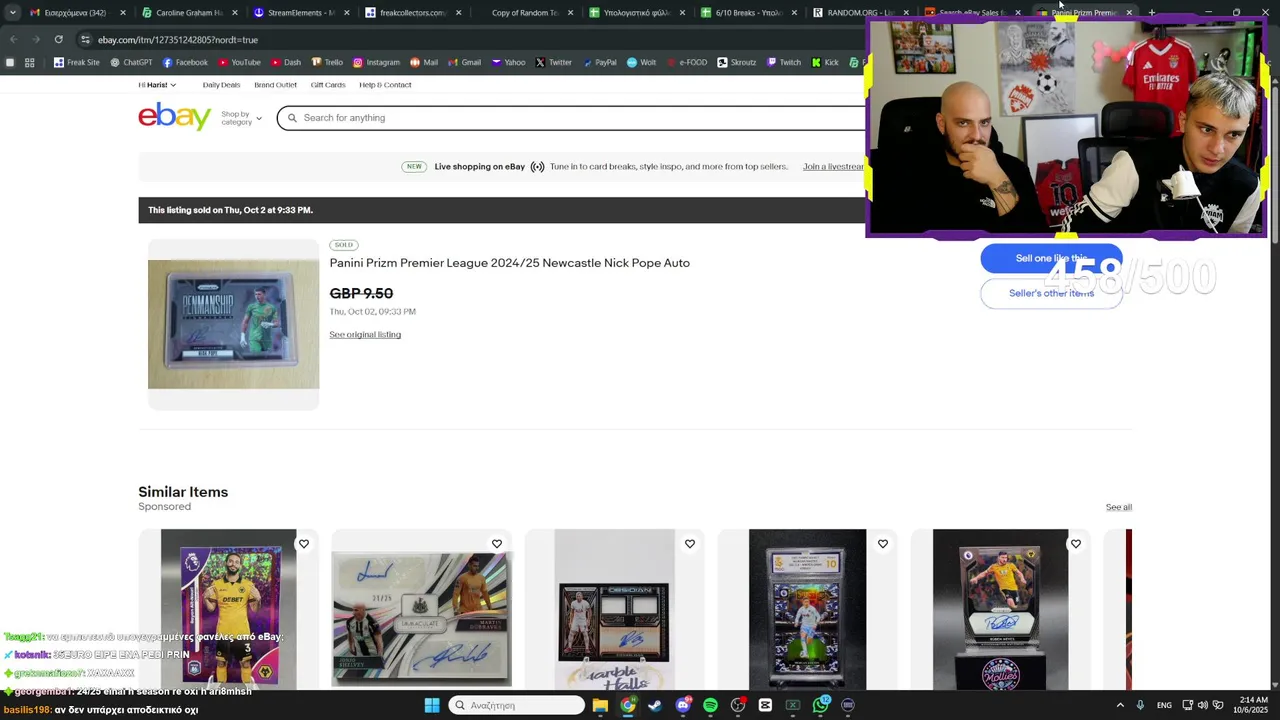Open the Wolves purple card thumbnail
The image size is (1280, 720).
[x=228, y=610]
